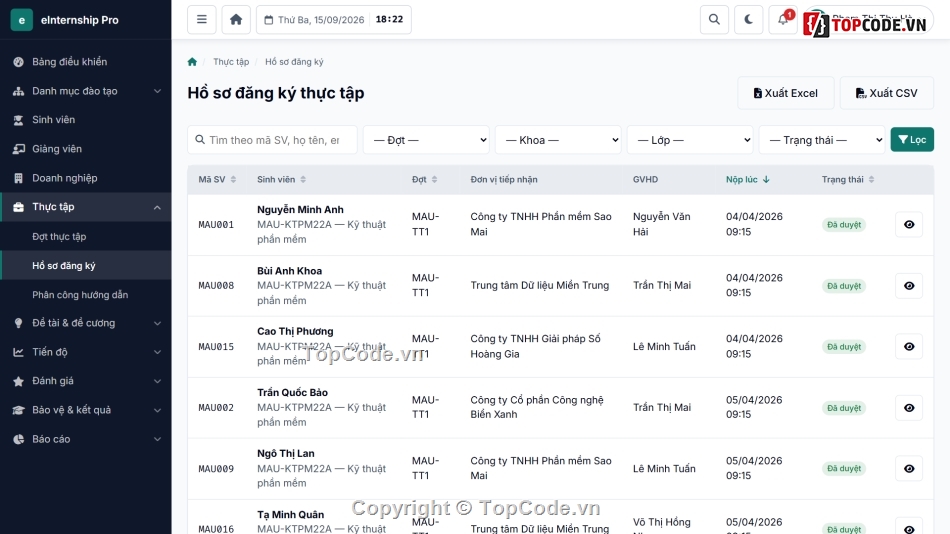
Task: Expand Đề tài & đề cương menu
Action: coord(85,323)
